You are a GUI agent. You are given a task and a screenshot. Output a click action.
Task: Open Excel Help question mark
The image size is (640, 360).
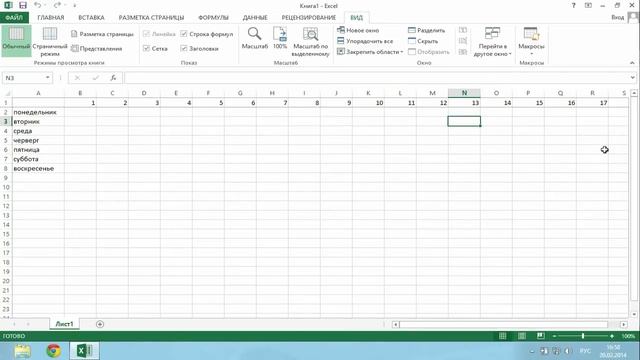click(573, 6)
